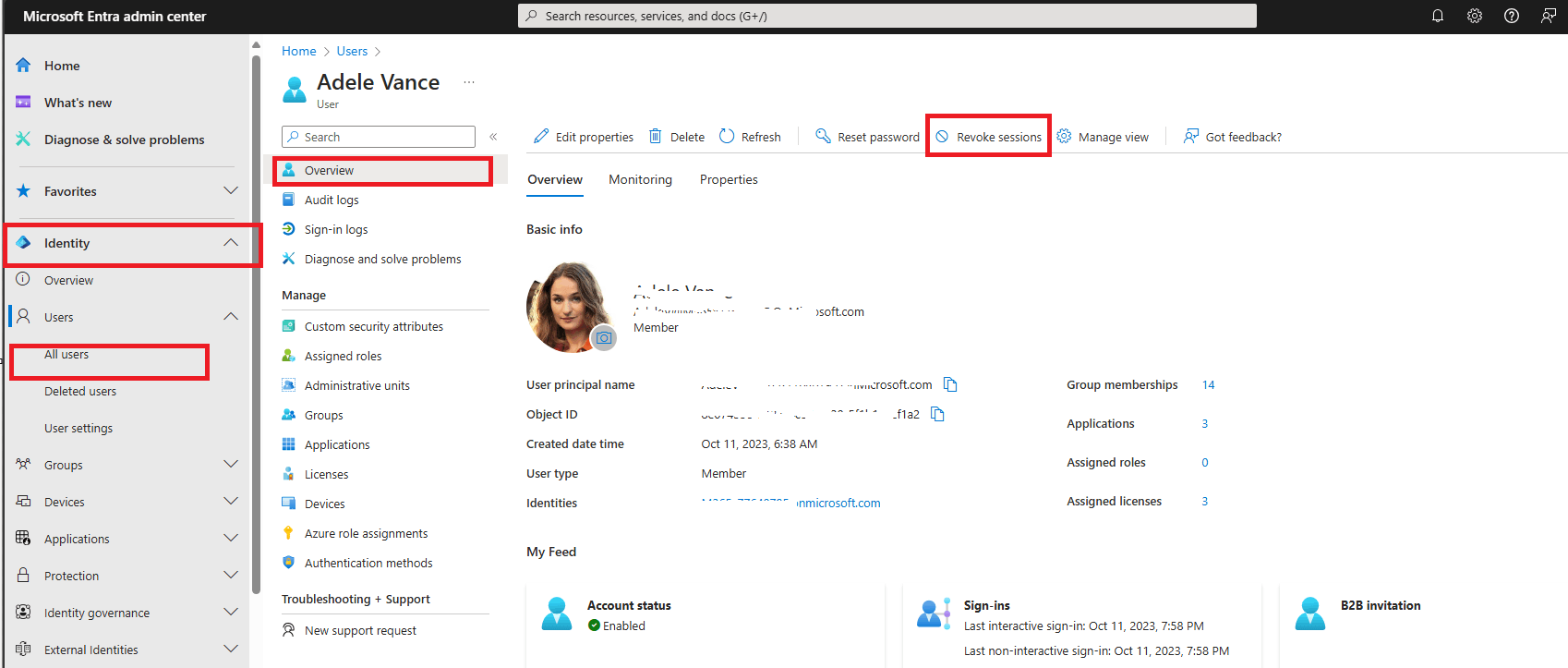Open the Assigned licenses count link
This screenshot has width=1568, height=668.
click(x=1204, y=501)
